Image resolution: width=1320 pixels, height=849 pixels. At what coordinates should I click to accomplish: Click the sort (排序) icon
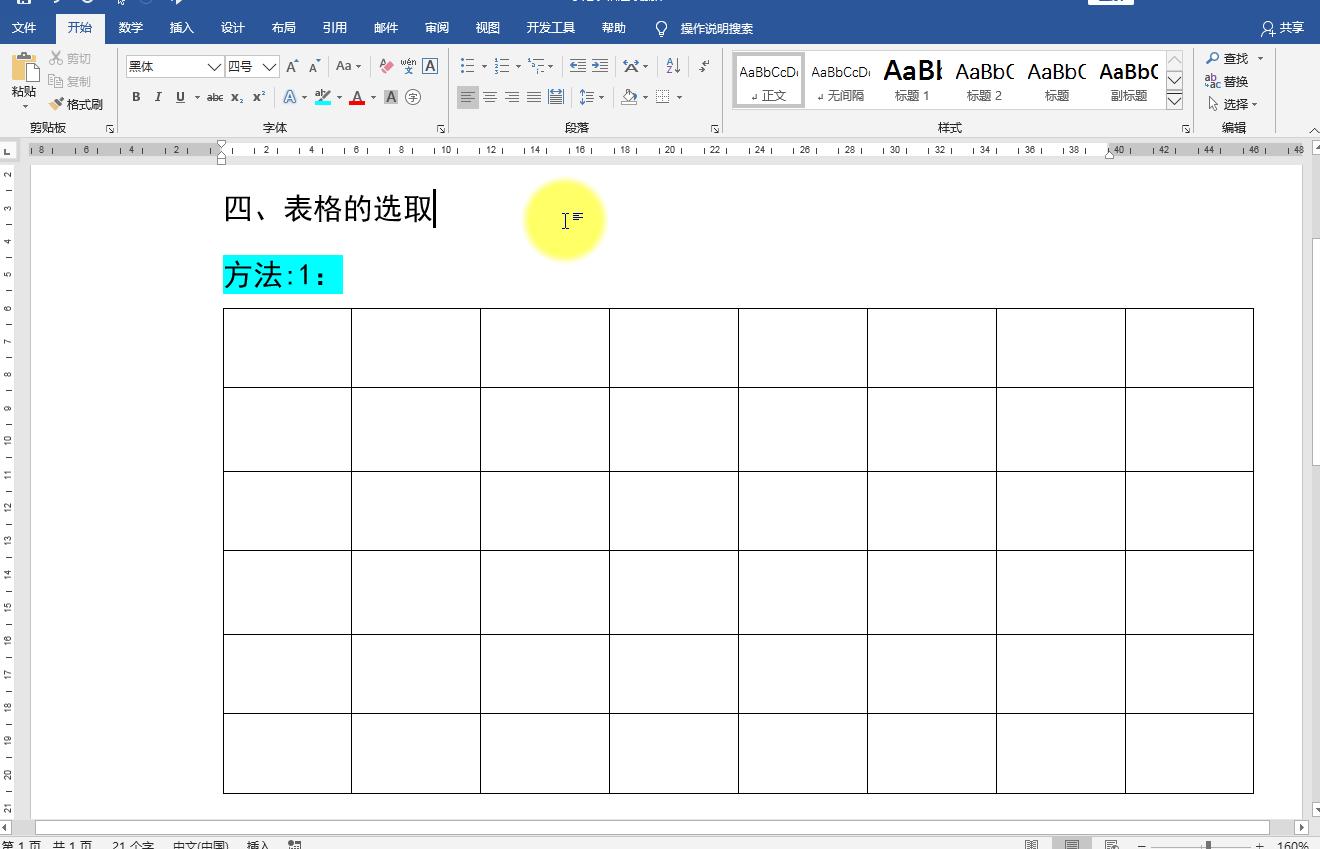click(672, 65)
